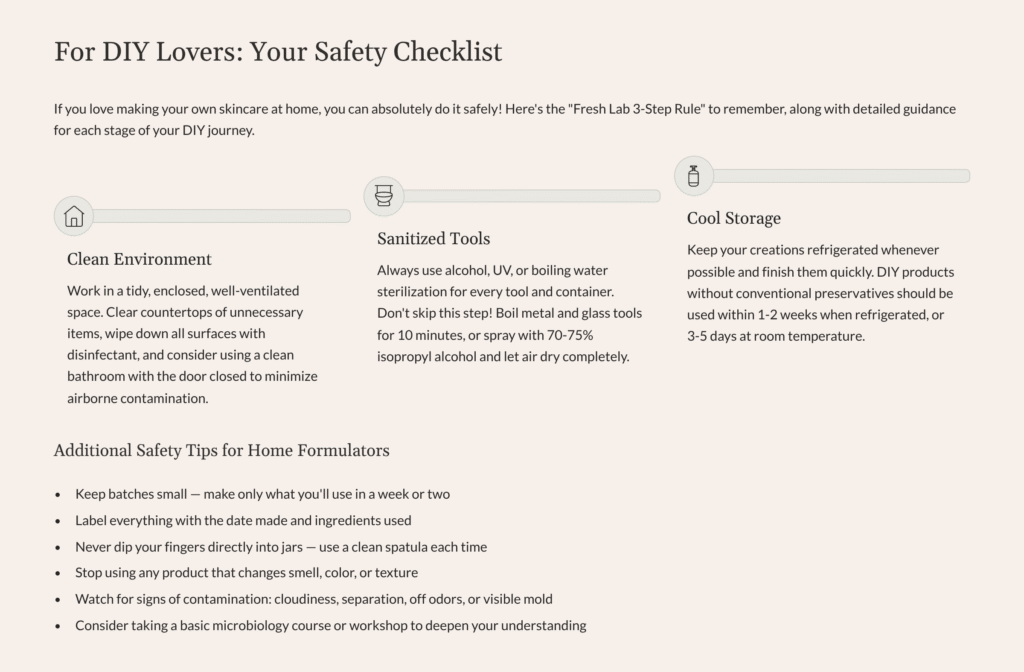The image size is (1024, 672).
Task: Click the "Watch for signs of contamination" tip
Action: (x=314, y=599)
